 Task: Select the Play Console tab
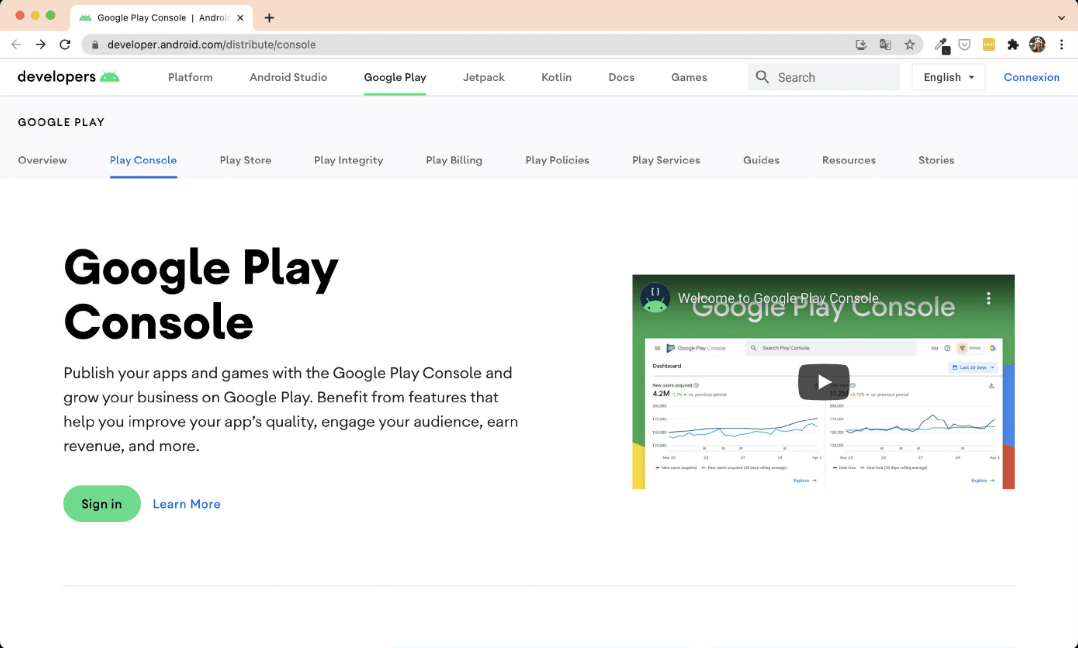point(143,160)
